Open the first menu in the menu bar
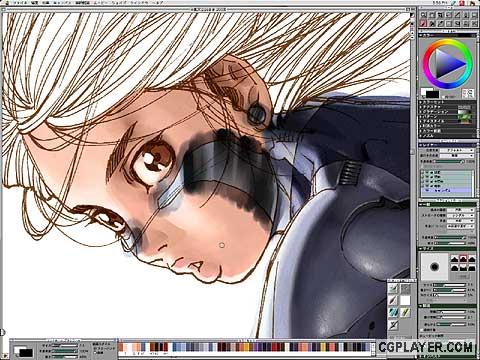The height and width of the screenshot is (360, 480). click(x=21, y=2)
